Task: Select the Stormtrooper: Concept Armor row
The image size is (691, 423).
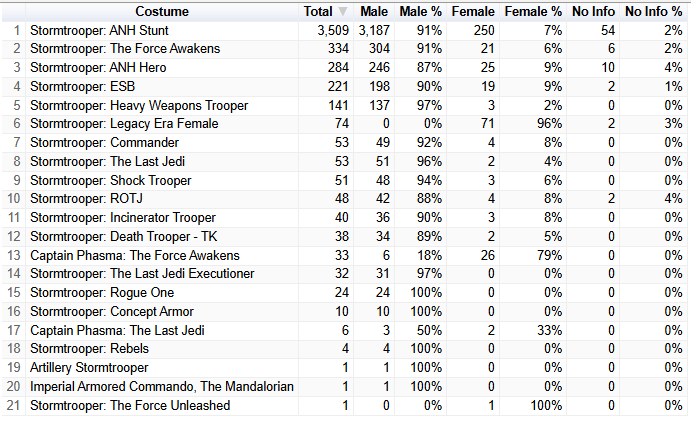Action: (x=346, y=312)
